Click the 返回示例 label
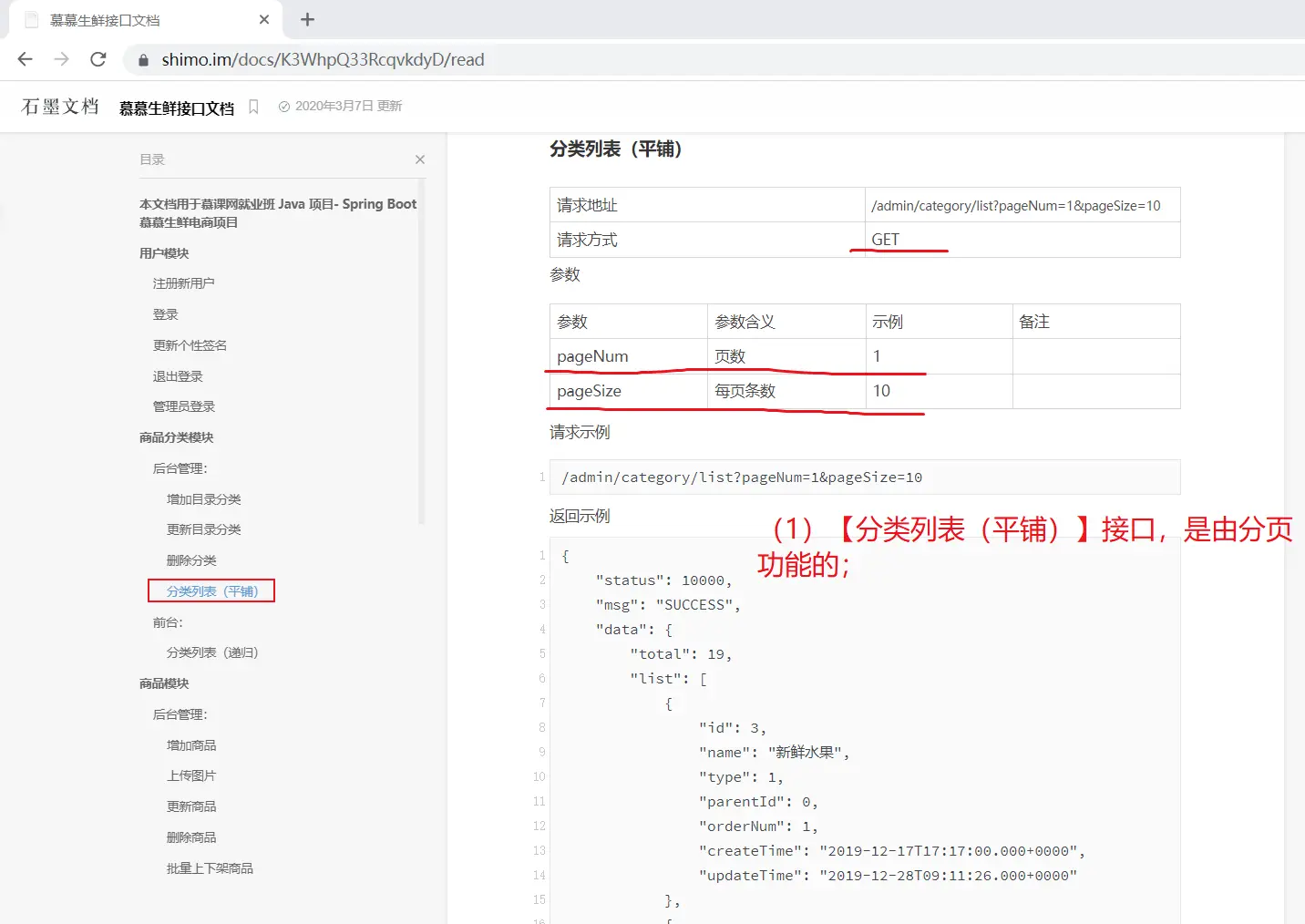The width and height of the screenshot is (1305, 924). (x=580, y=516)
